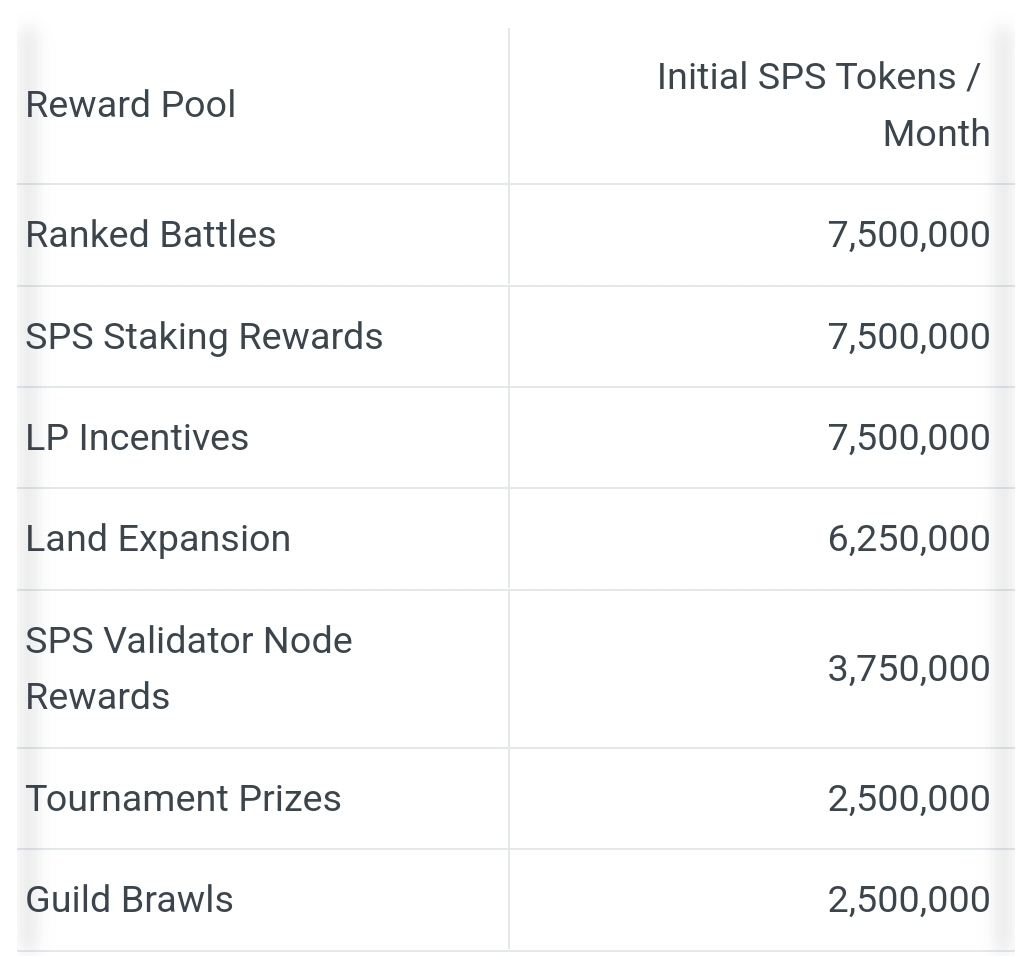This screenshot has height=956, width=1032.
Task: Select the SPS Validator Node Rewards label
Action: (x=189, y=668)
